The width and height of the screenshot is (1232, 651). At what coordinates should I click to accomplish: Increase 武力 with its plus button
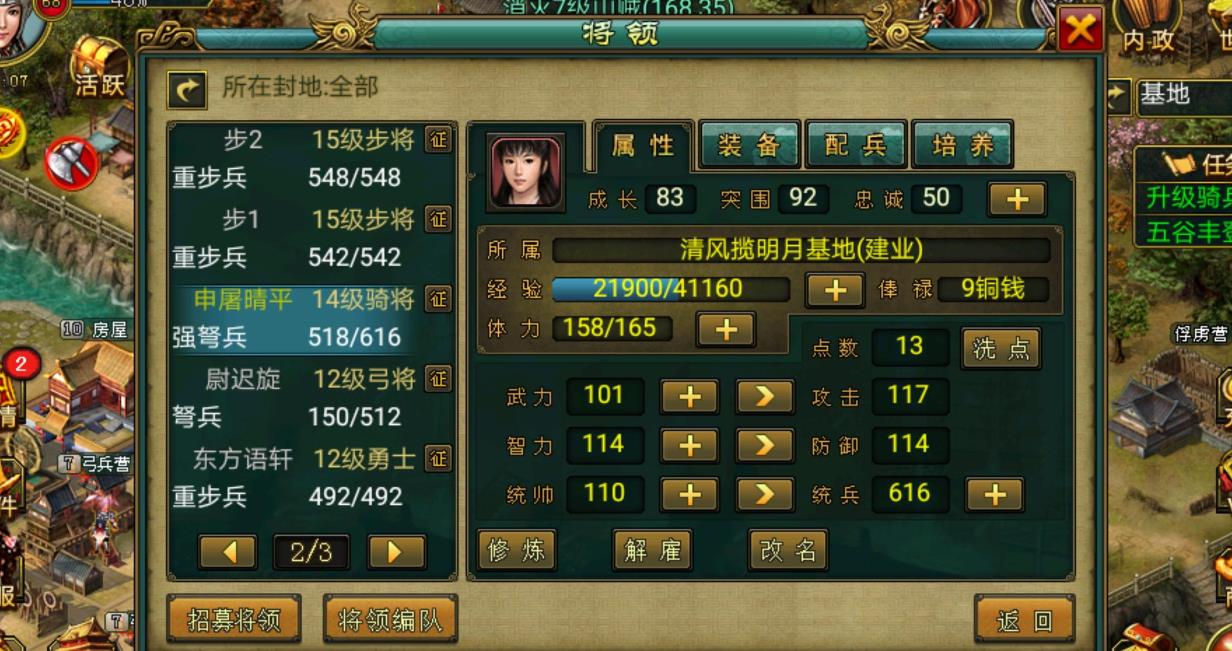689,396
